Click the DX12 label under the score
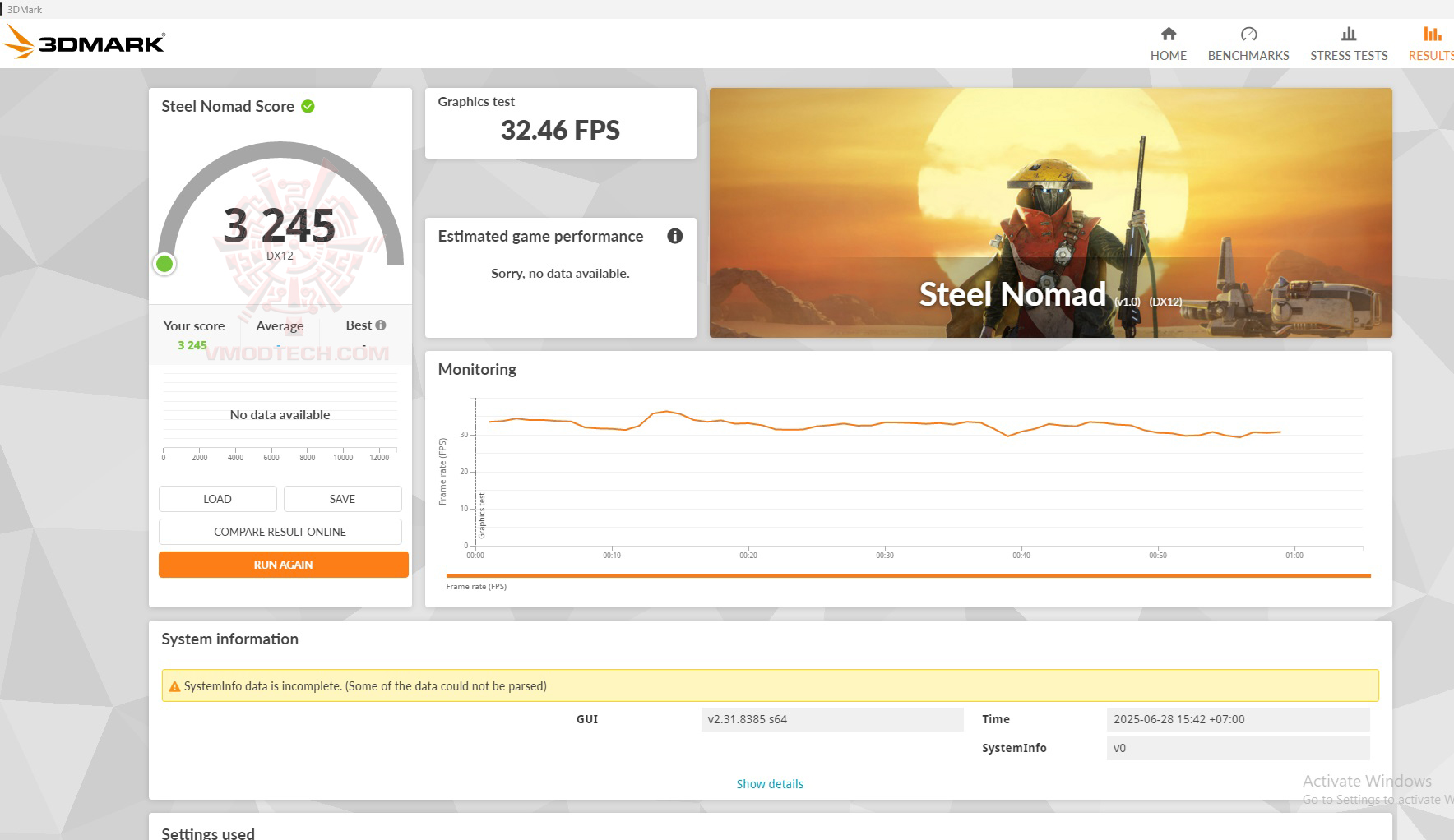 coord(280,256)
